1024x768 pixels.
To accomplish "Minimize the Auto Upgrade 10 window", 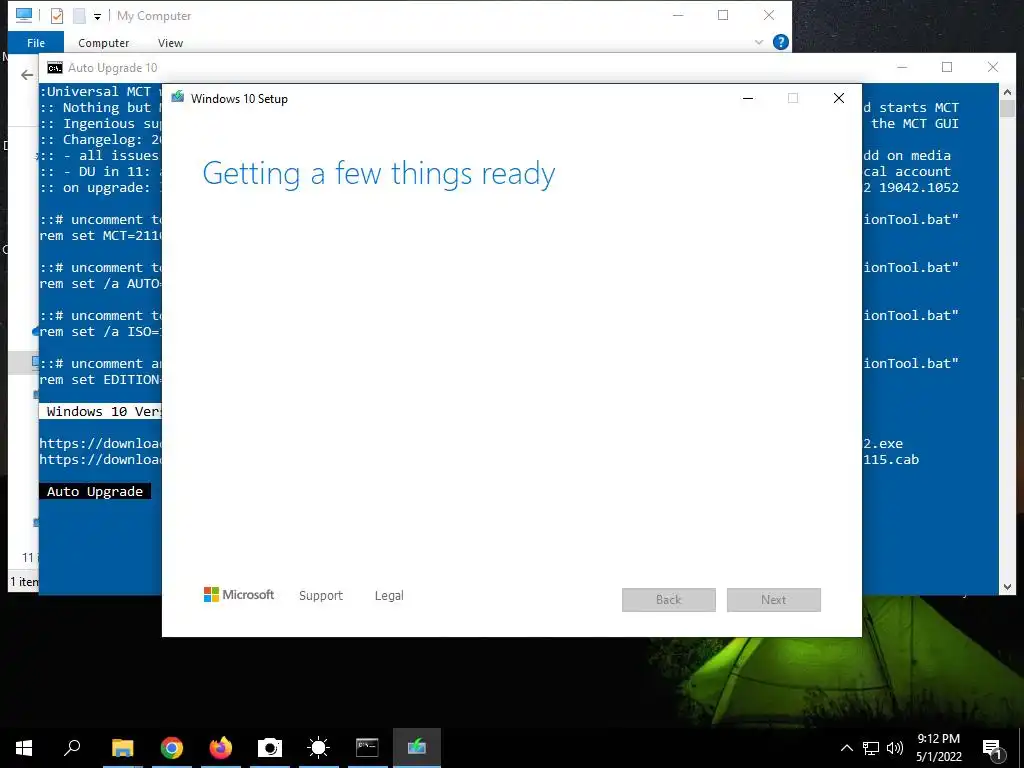I will click(x=902, y=67).
